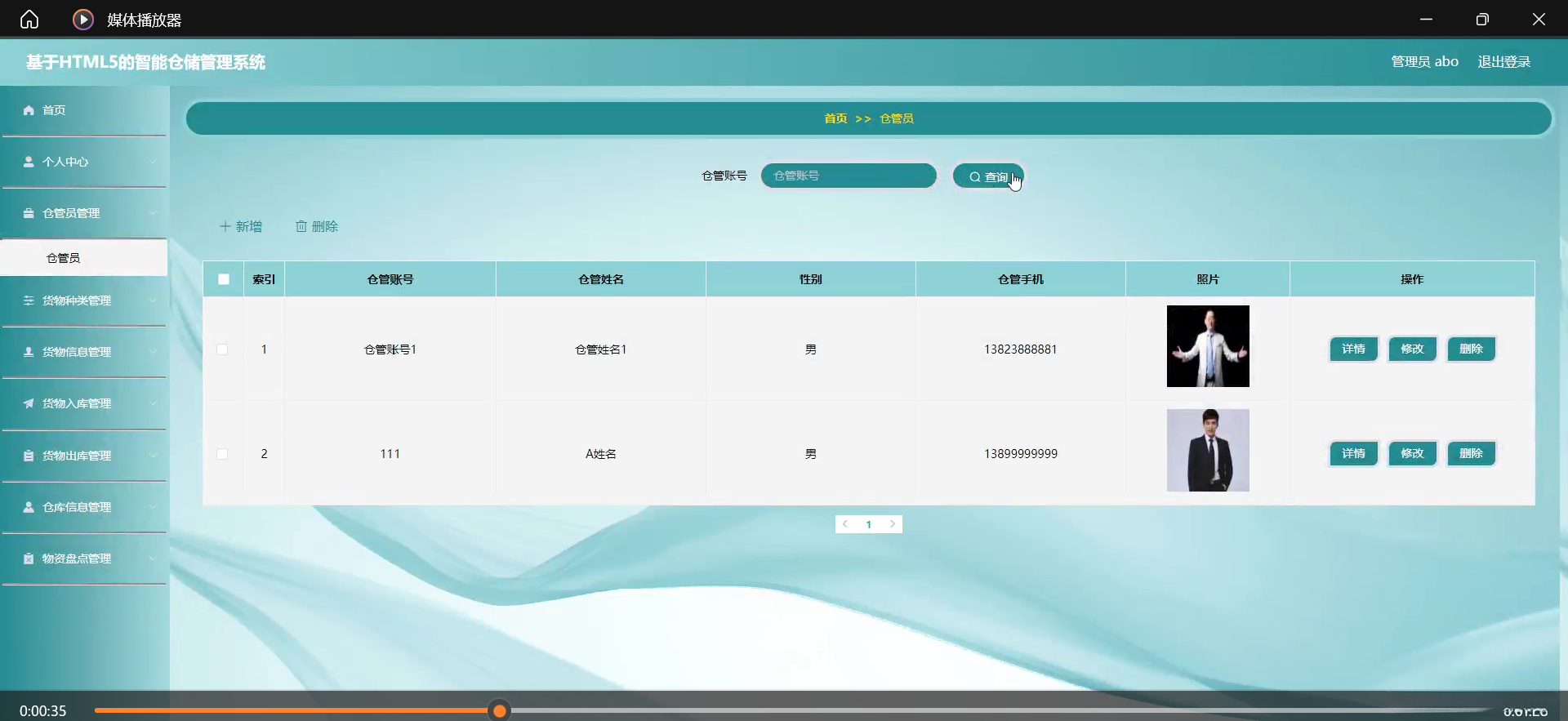Expand the 货物信息管理 chevron
Image resolution: width=1568 pixels, height=721 pixels.
[x=153, y=352]
